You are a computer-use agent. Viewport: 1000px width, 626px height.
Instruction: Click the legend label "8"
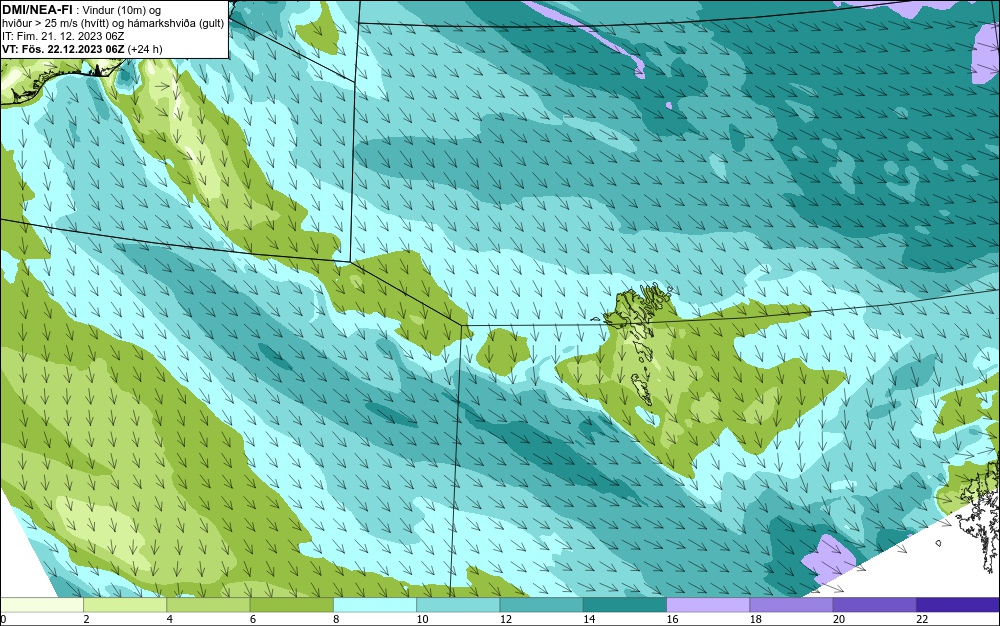click(336, 619)
